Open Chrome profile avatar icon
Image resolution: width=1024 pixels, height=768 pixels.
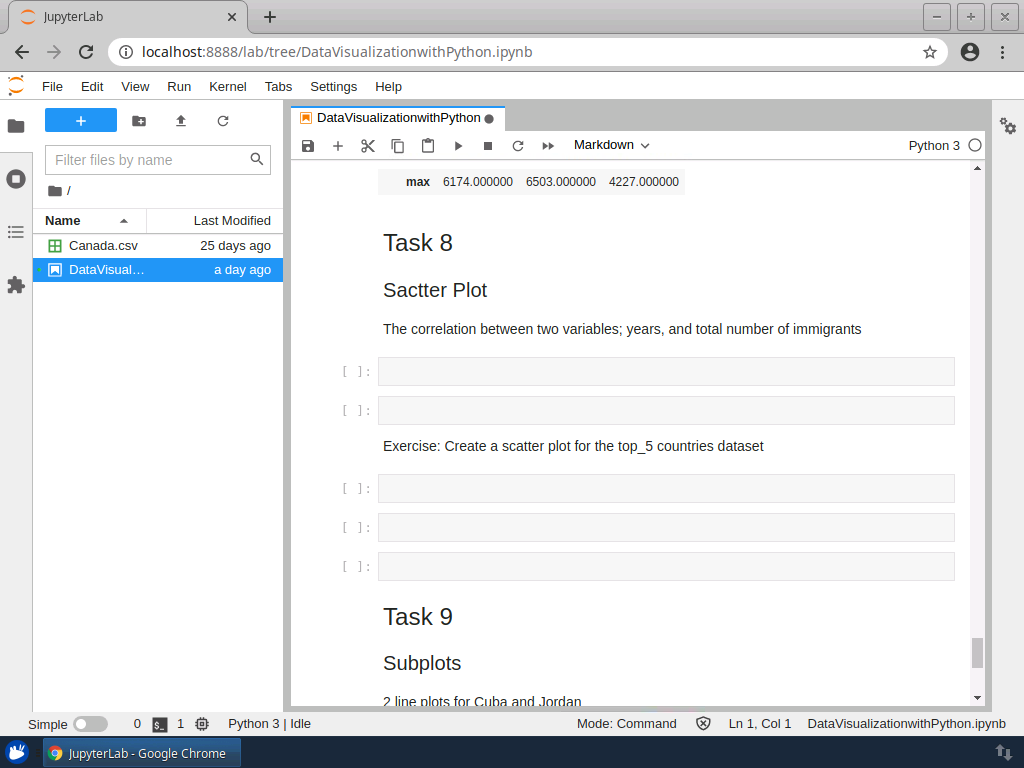pyautogui.click(x=970, y=52)
